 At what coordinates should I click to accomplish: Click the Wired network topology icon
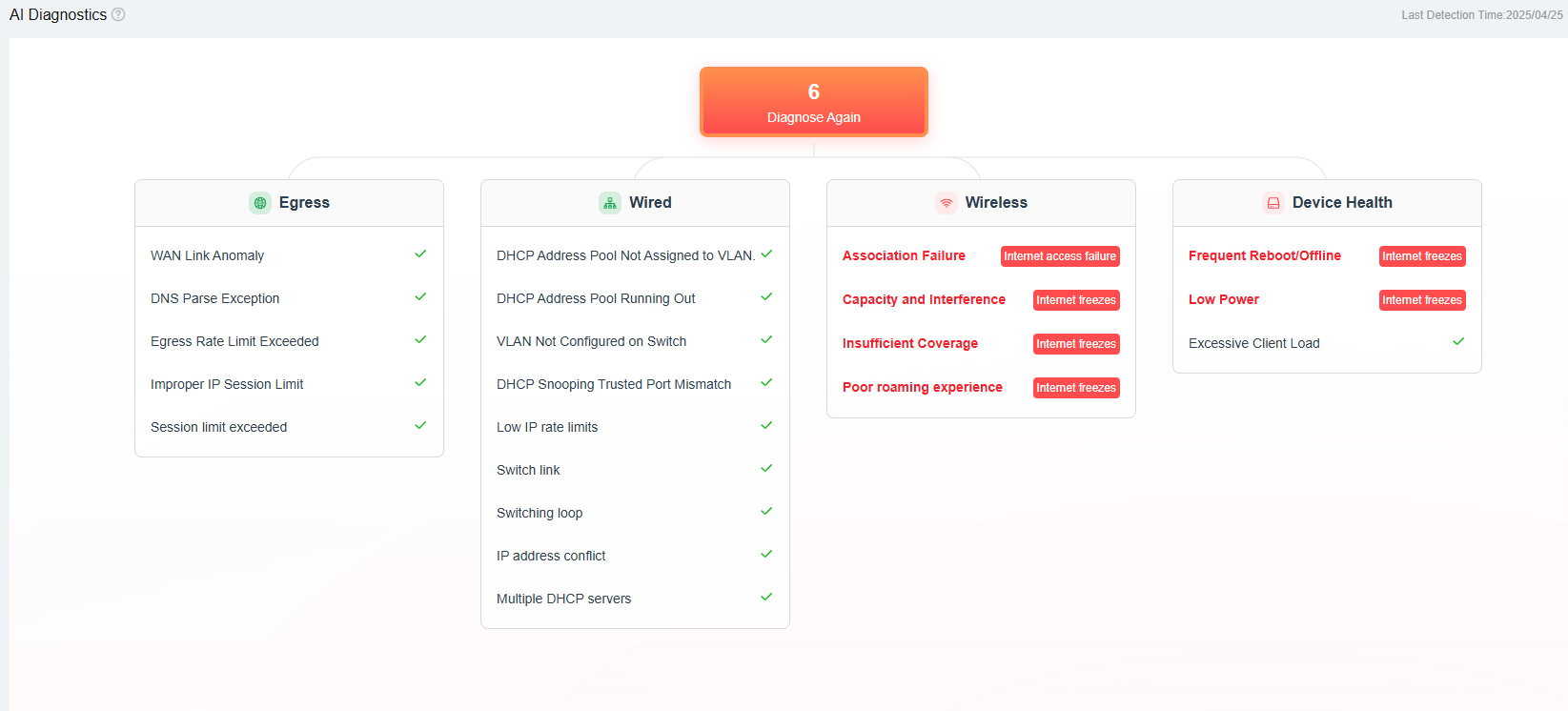click(x=610, y=203)
